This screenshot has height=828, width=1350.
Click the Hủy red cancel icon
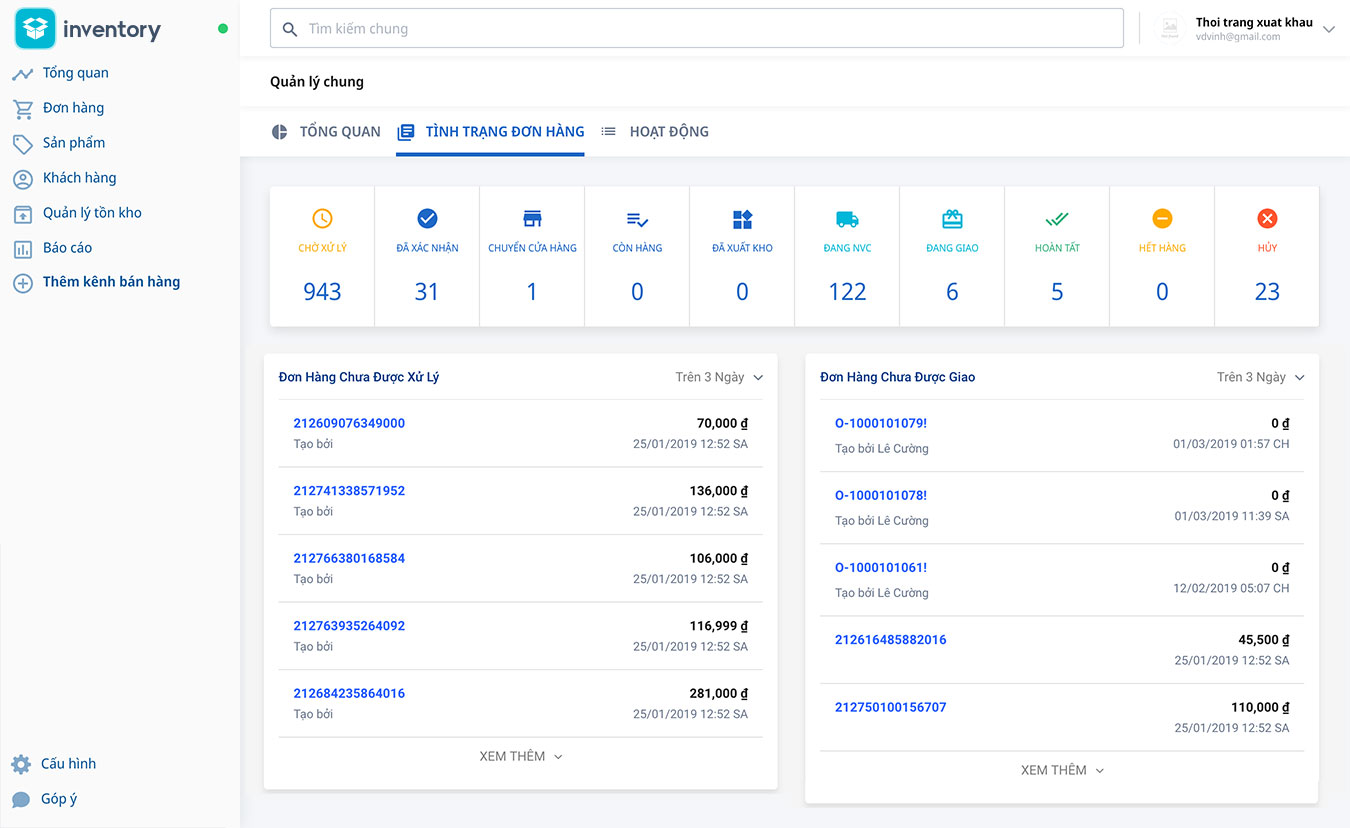(1267, 218)
